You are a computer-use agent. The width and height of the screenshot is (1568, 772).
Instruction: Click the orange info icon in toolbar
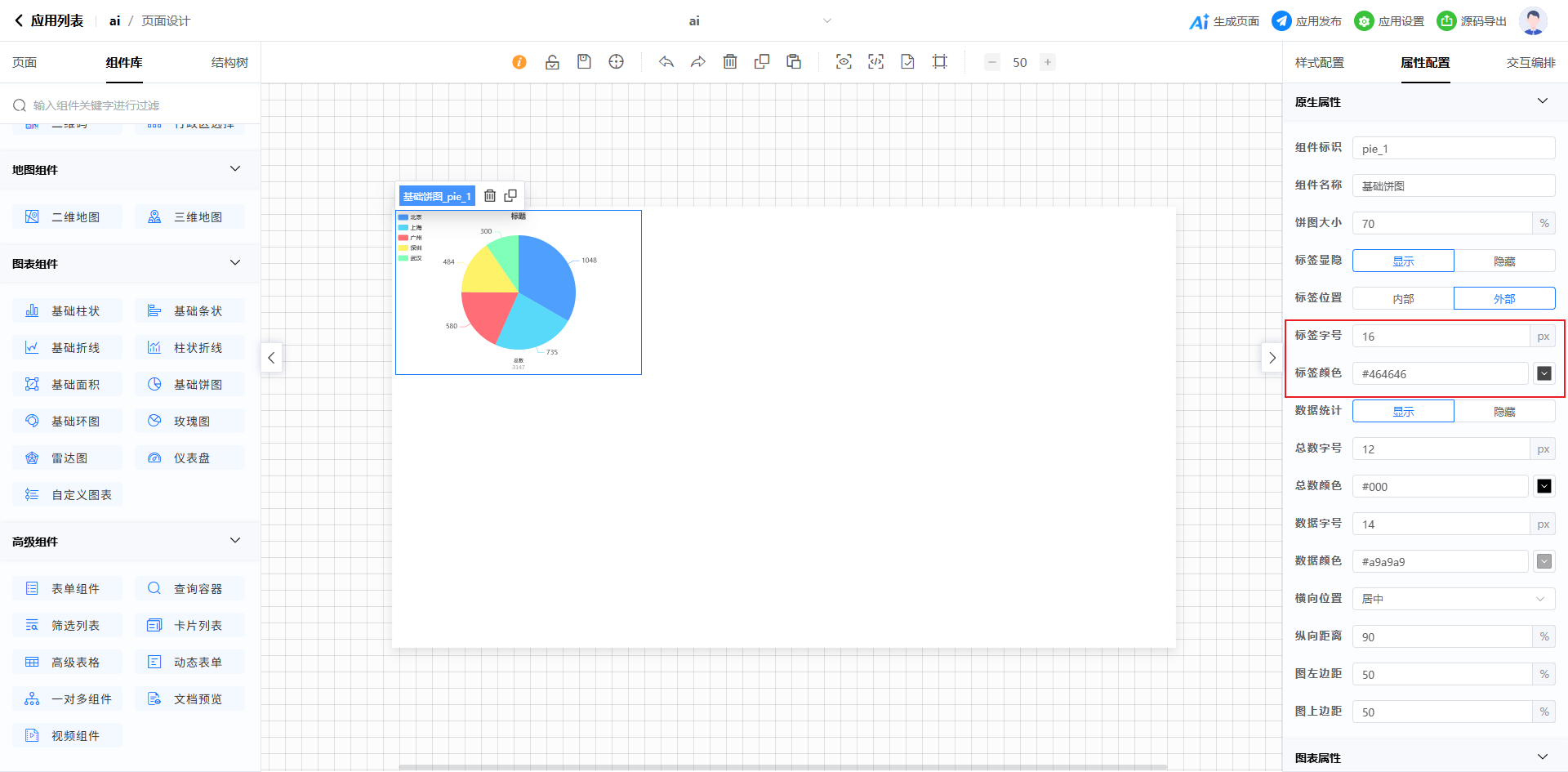coord(519,62)
